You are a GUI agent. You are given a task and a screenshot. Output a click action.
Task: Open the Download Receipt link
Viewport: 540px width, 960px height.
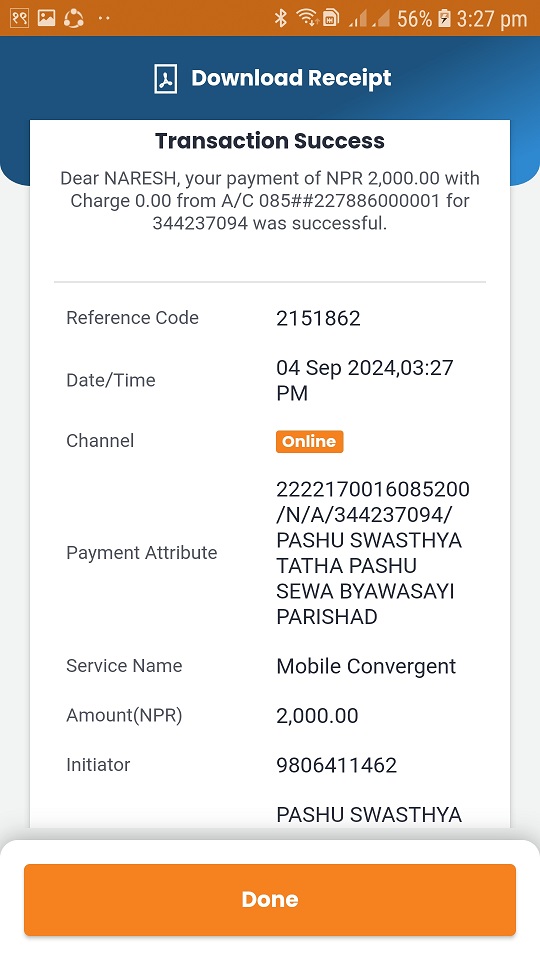coord(291,78)
